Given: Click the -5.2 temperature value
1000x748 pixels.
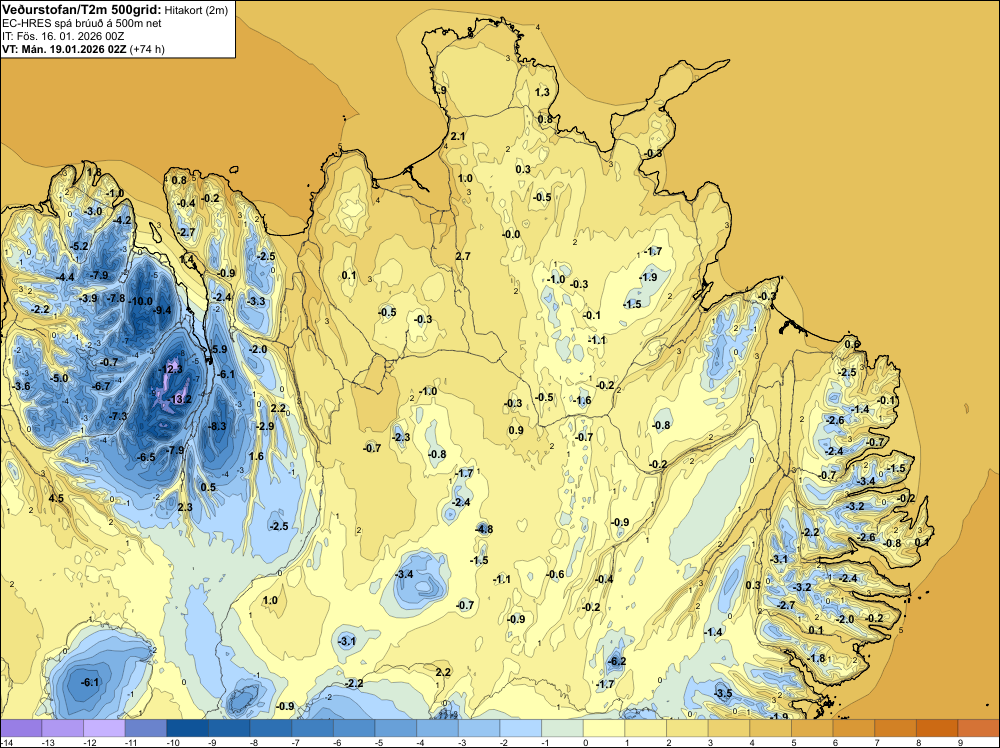Looking at the screenshot, I should (x=80, y=246).
